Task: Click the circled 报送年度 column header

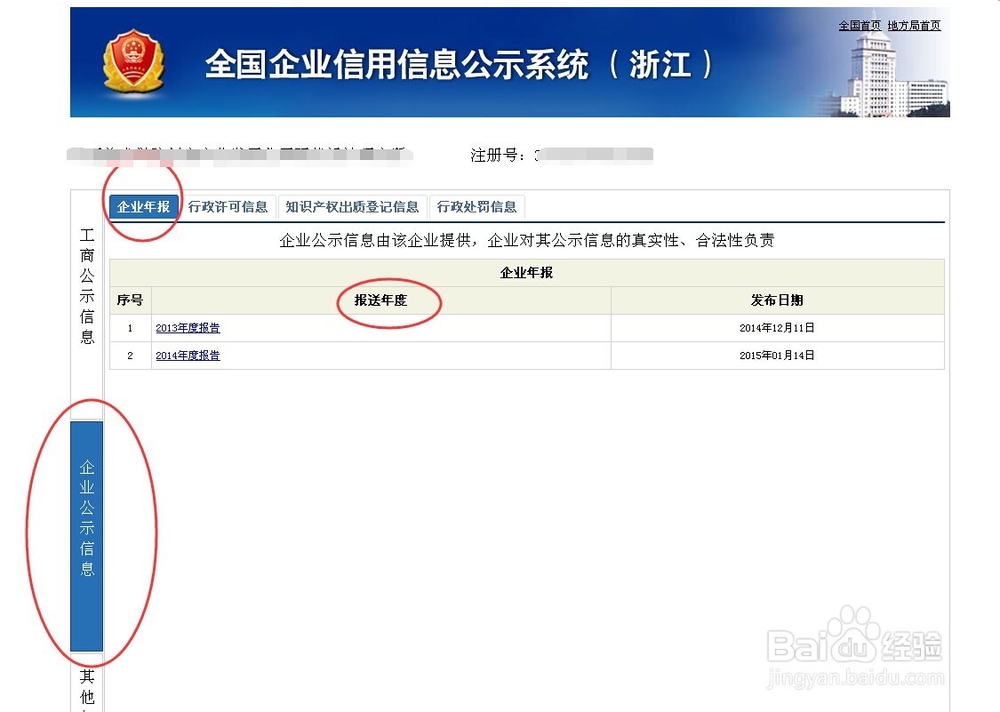Action: point(388,299)
